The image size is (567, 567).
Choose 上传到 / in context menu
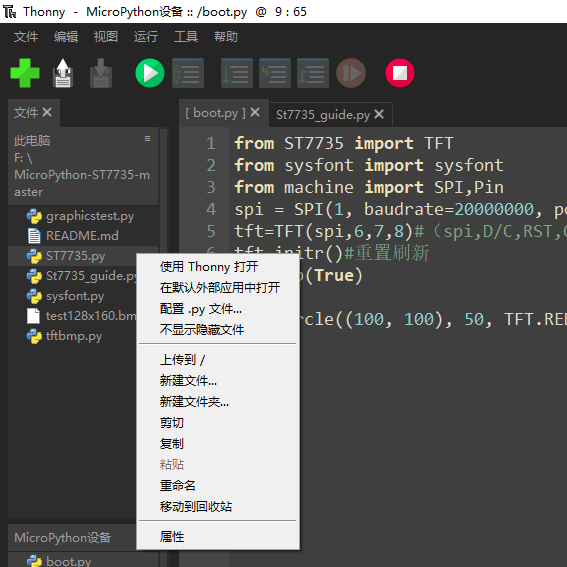point(218,360)
